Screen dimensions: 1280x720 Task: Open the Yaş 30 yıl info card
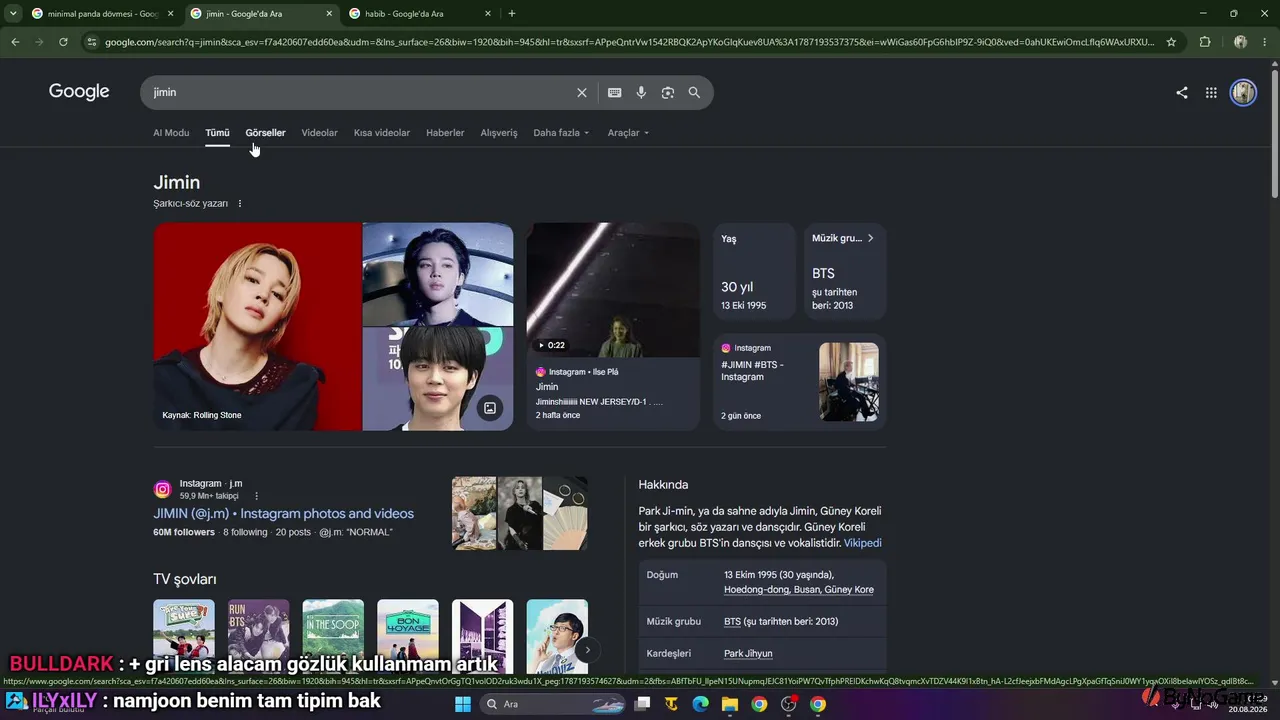[754, 271]
